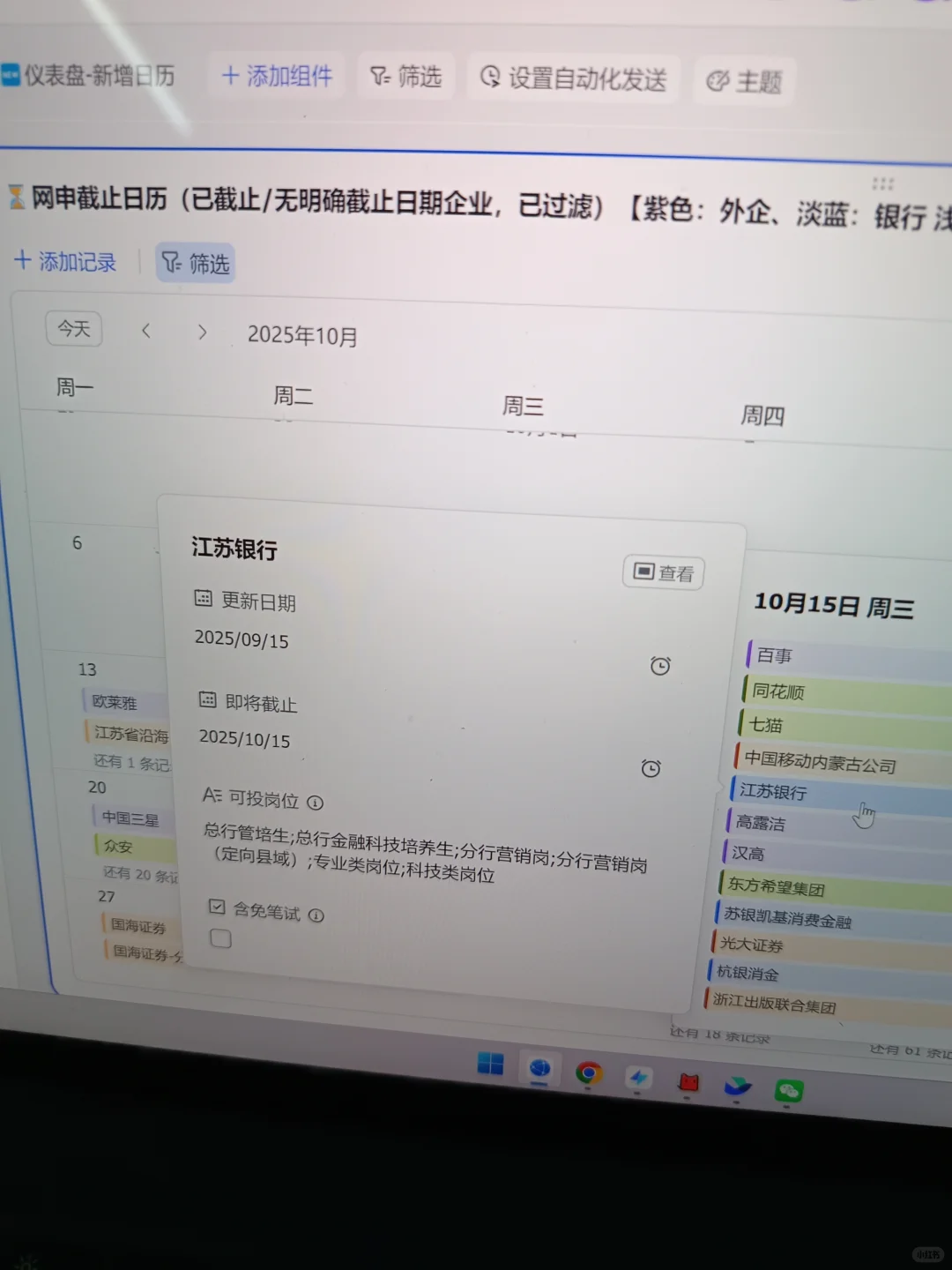This screenshot has width=952, height=1270.
Task: Open the Windows Start menu
Action: [x=490, y=1064]
